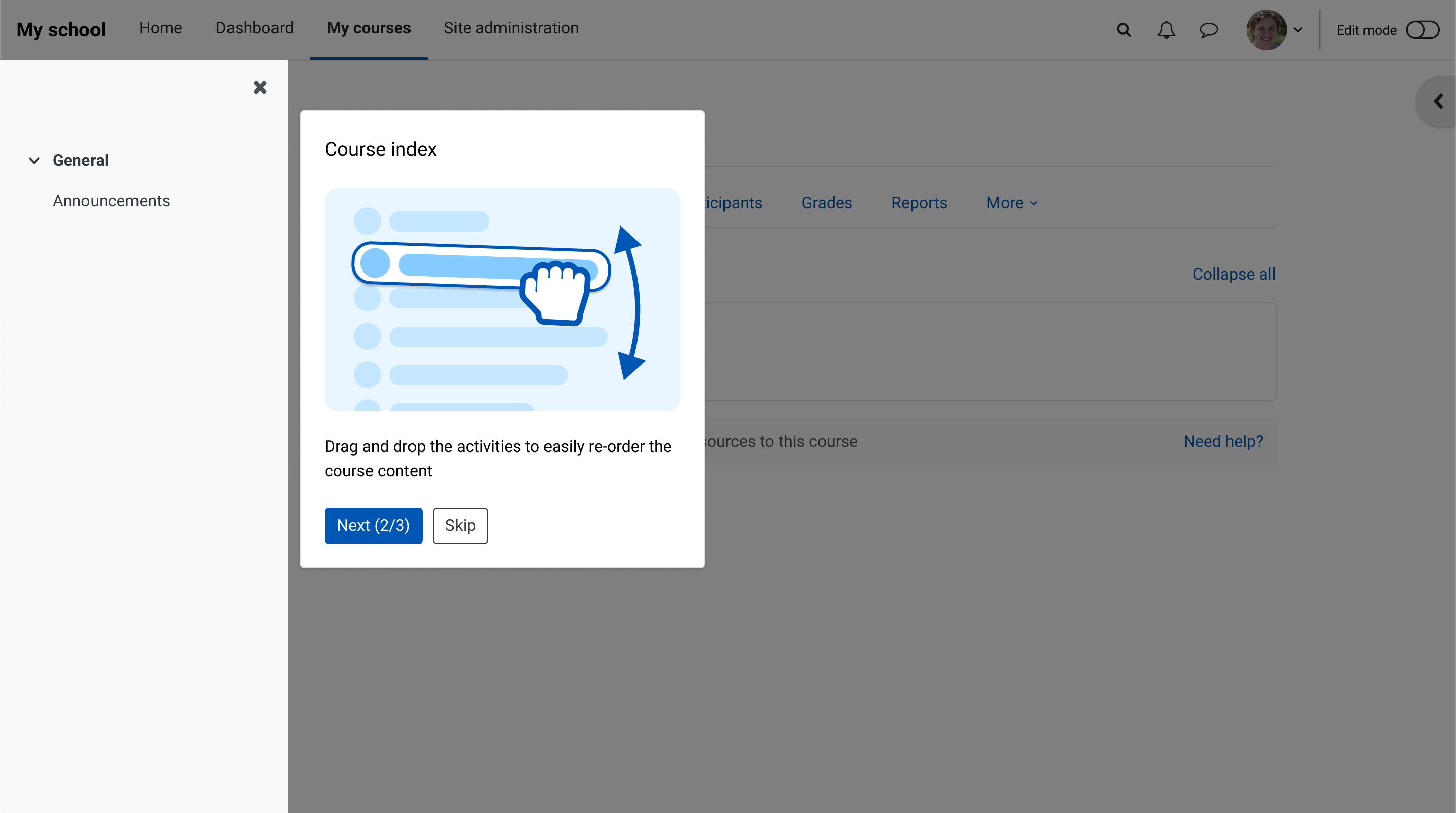Click the Course index tour illustration
This screenshot has height=813, width=1456.
(502, 299)
